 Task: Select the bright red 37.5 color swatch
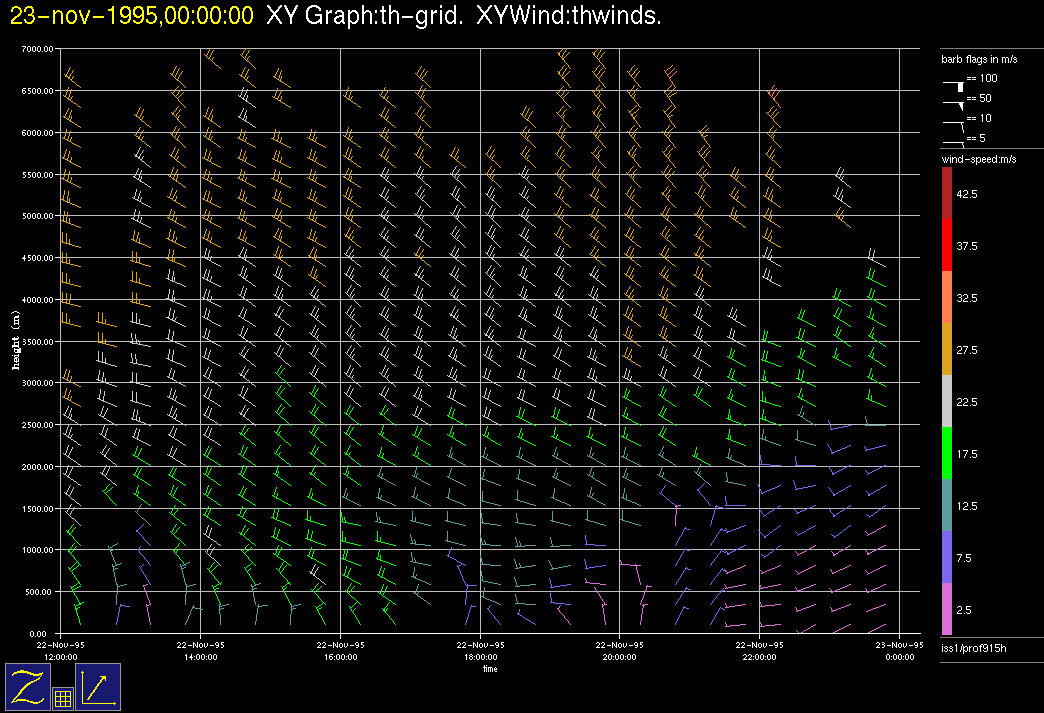pyautogui.click(x=947, y=245)
